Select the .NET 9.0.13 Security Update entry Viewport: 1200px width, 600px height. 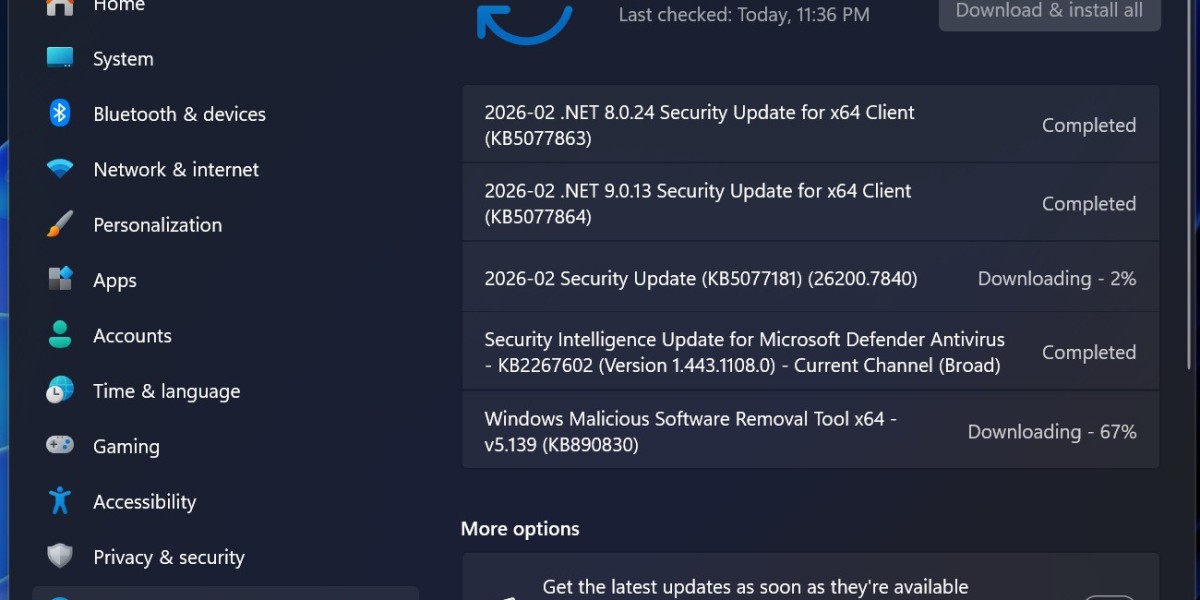tap(697, 203)
